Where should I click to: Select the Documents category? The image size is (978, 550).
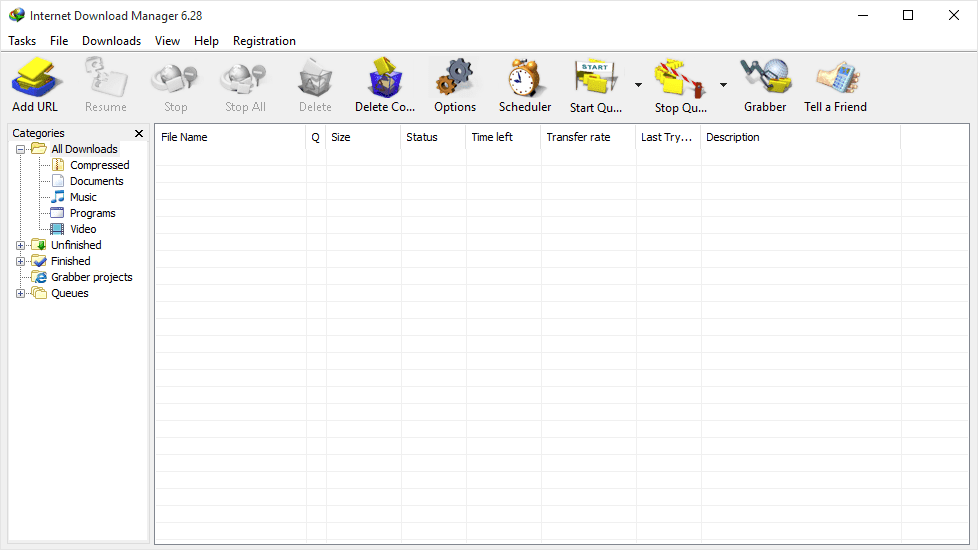[x=97, y=181]
